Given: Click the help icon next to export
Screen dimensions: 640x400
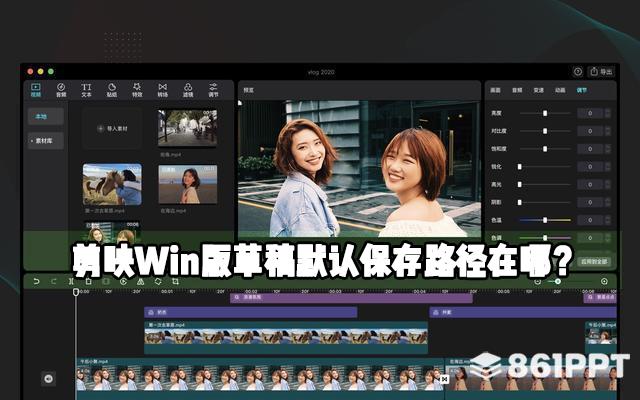Looking at the screenshot, I should [578, 72].
